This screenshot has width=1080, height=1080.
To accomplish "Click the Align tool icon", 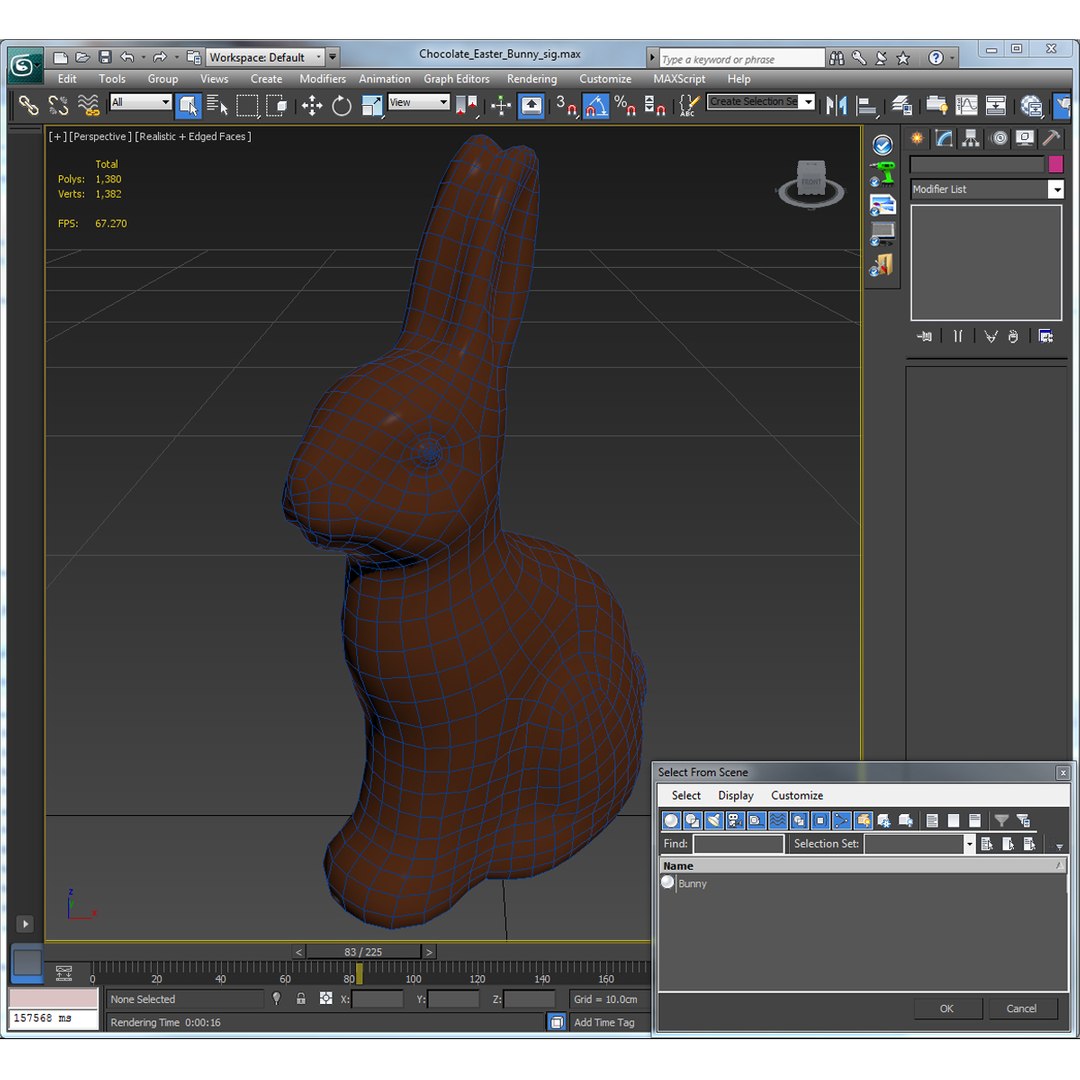I will 866,105.
